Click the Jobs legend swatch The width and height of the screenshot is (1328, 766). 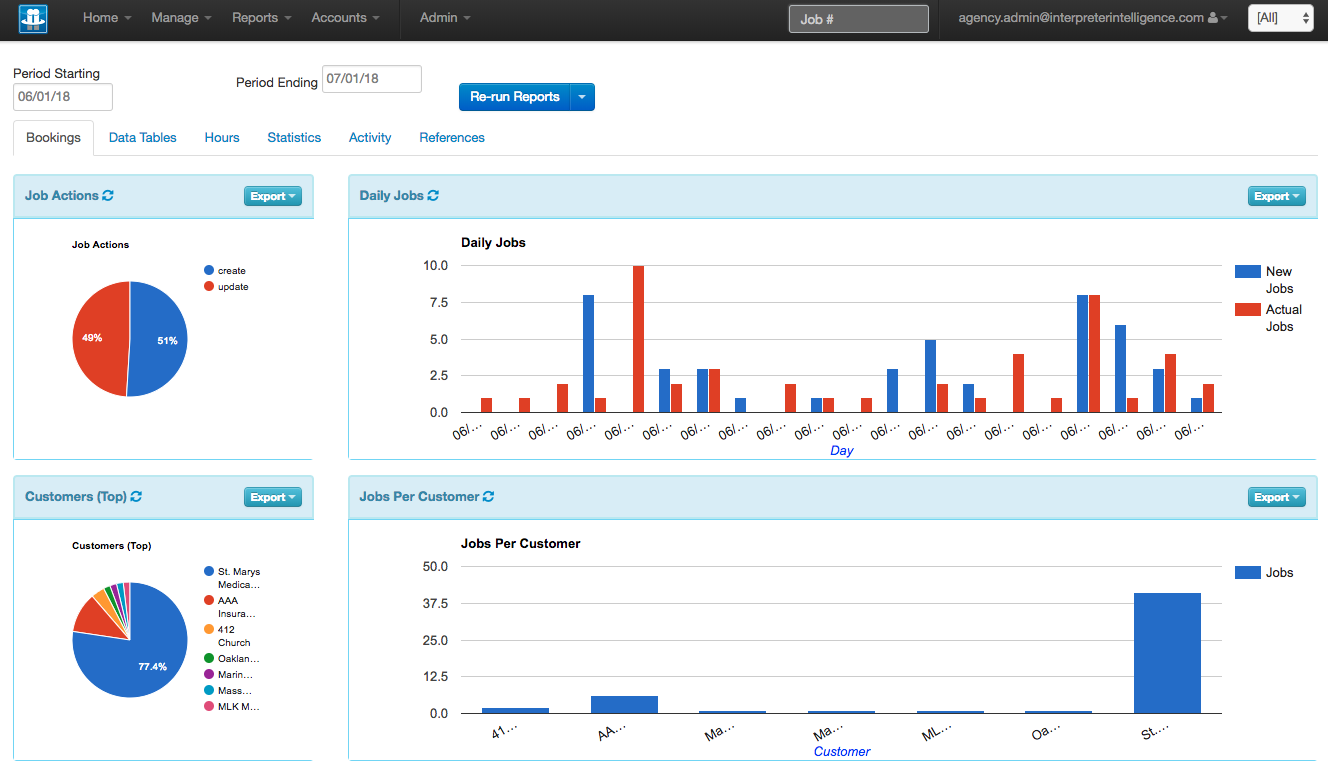pyautogui.click(x=1248, y=573)
